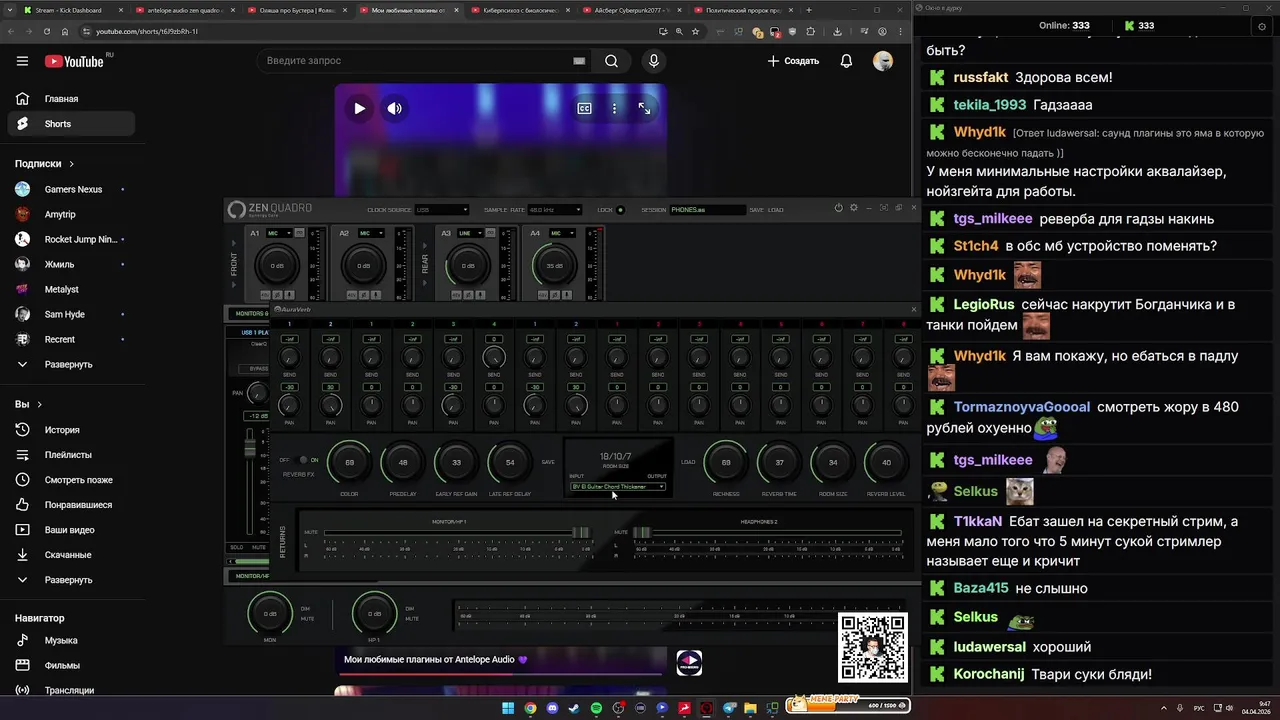Switch to the Айсберг Cyberpunk2077 tab
This screenshot has width=1280, height=720.
point(634,10)
